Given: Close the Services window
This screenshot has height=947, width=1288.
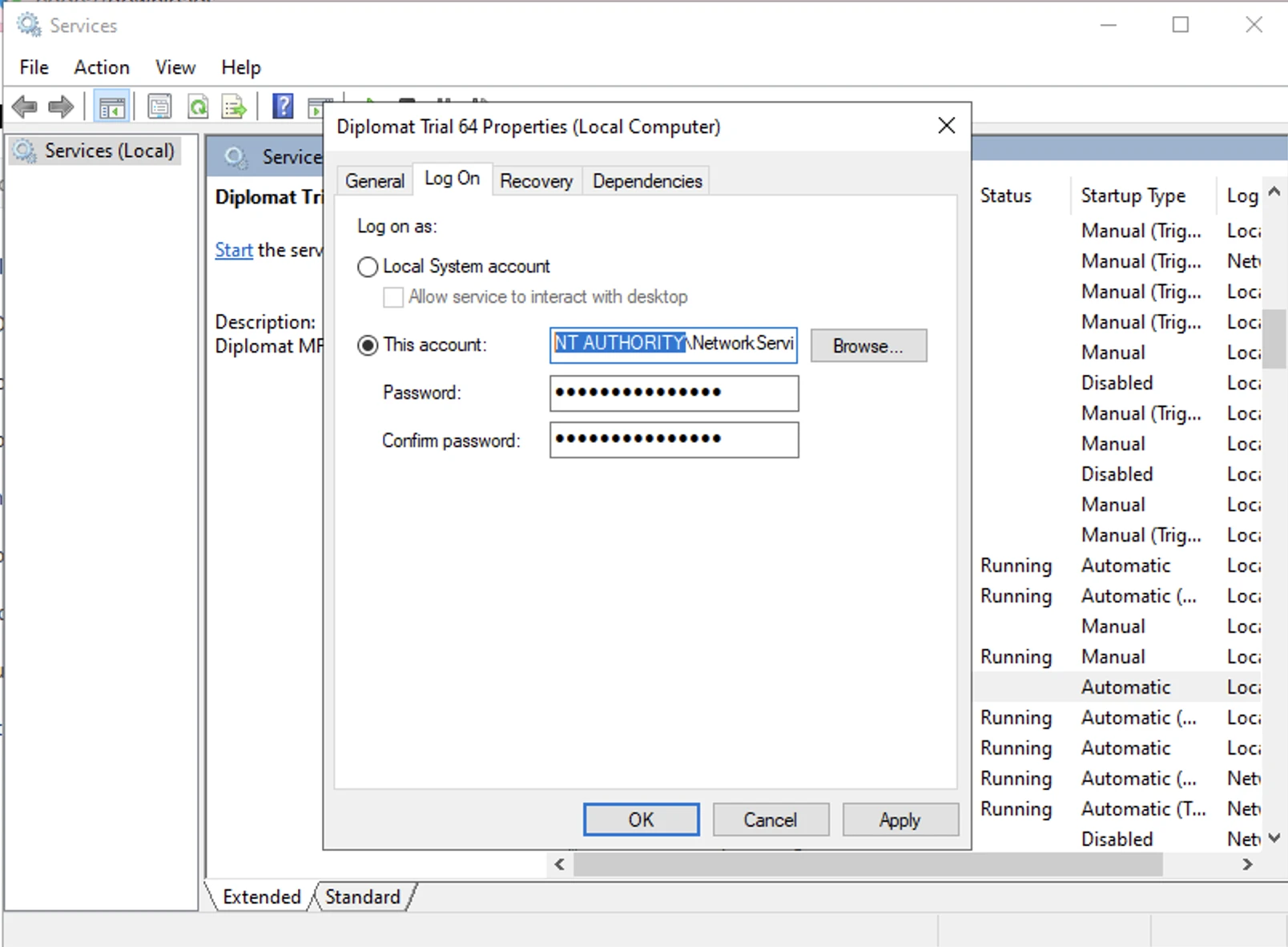Looking at the screenshot, I should (x=1254, y=25).
